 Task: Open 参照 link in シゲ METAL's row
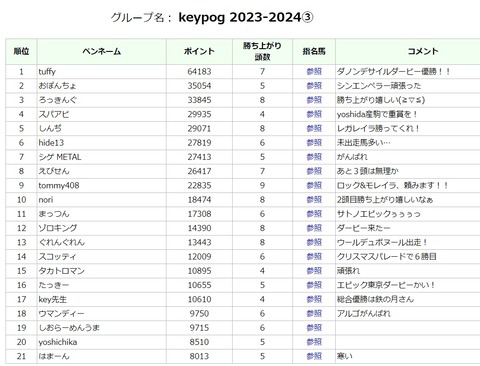pyautogui.click(x=314, y=157)
